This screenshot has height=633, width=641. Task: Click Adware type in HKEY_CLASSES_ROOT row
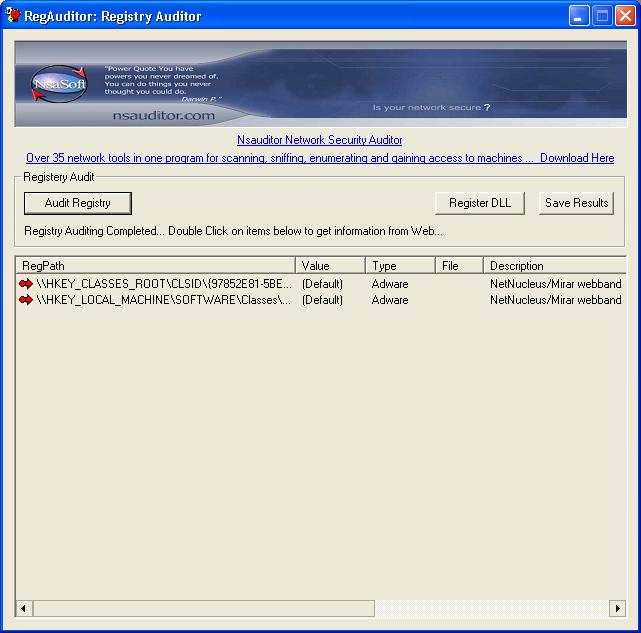pos(390,284)
